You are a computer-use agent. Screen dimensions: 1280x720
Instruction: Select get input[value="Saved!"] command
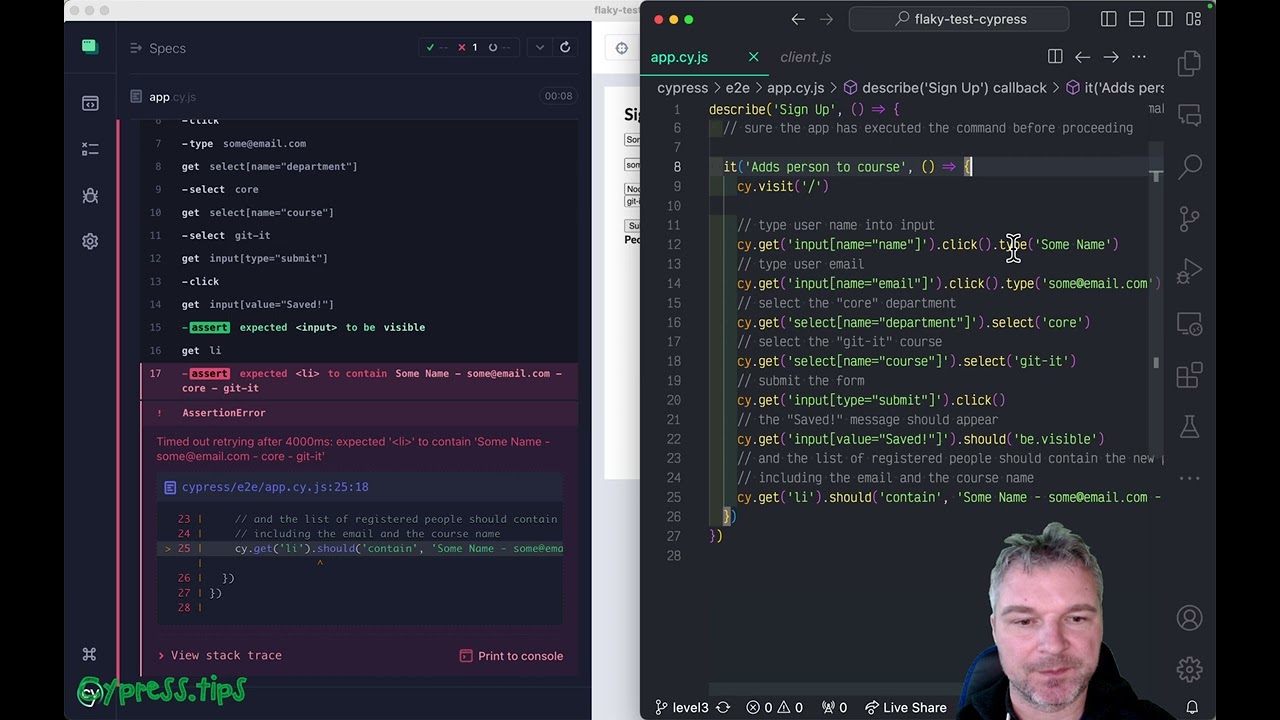pyautogui.click(x=360, y=304)
